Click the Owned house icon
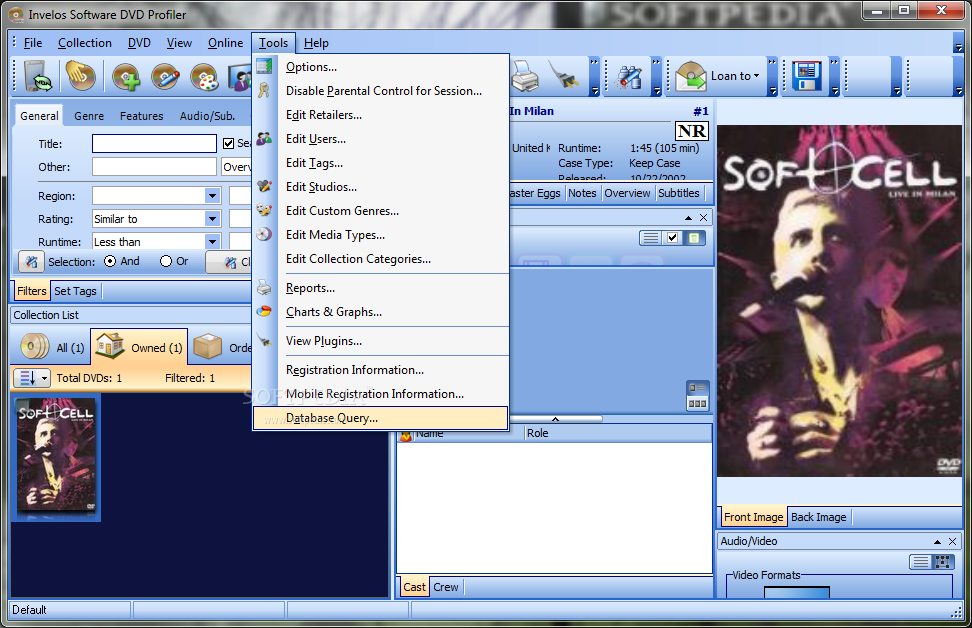The image size is (972, 628). pos(110,346)
